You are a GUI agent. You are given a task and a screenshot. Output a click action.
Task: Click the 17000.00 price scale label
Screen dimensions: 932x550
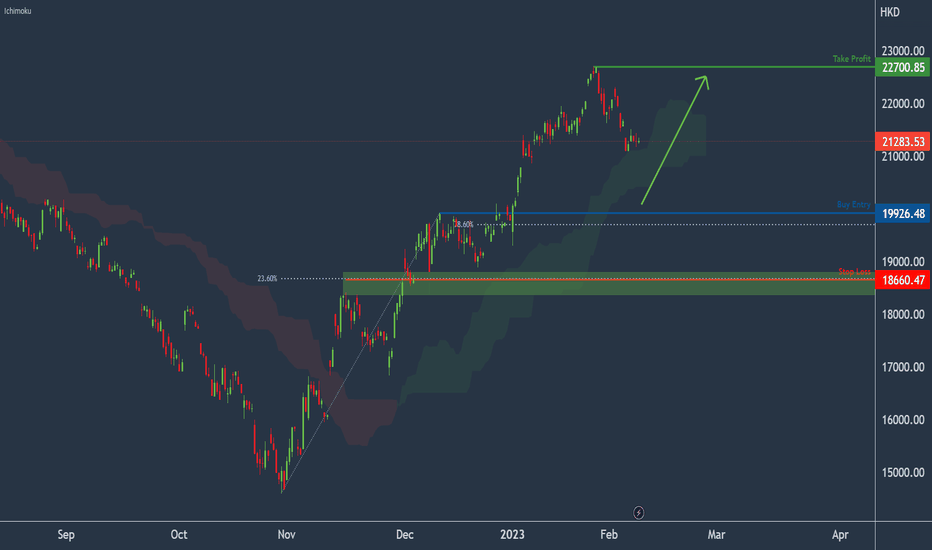903,367
